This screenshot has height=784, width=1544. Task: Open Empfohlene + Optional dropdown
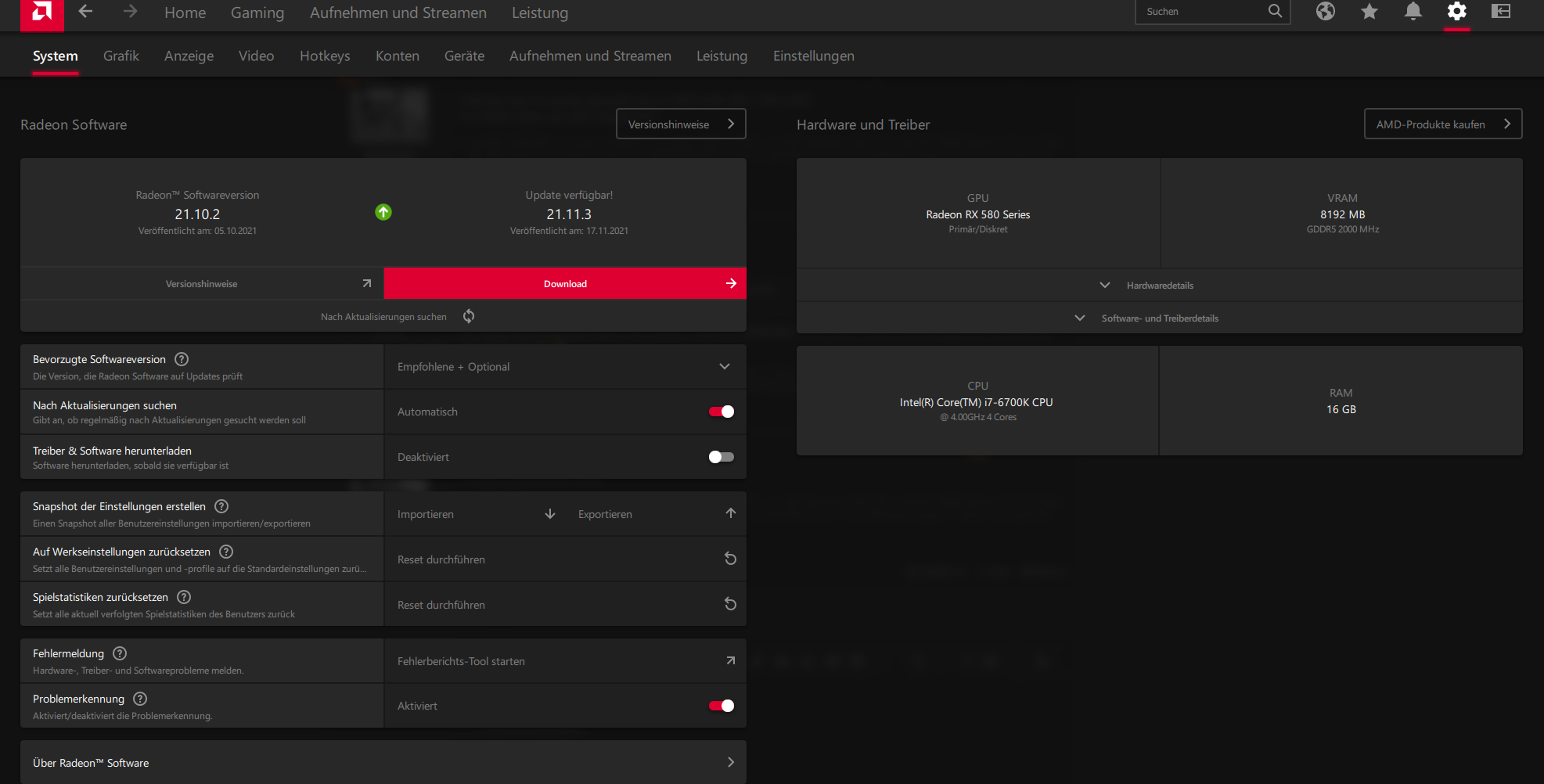[x=565, y=366]
